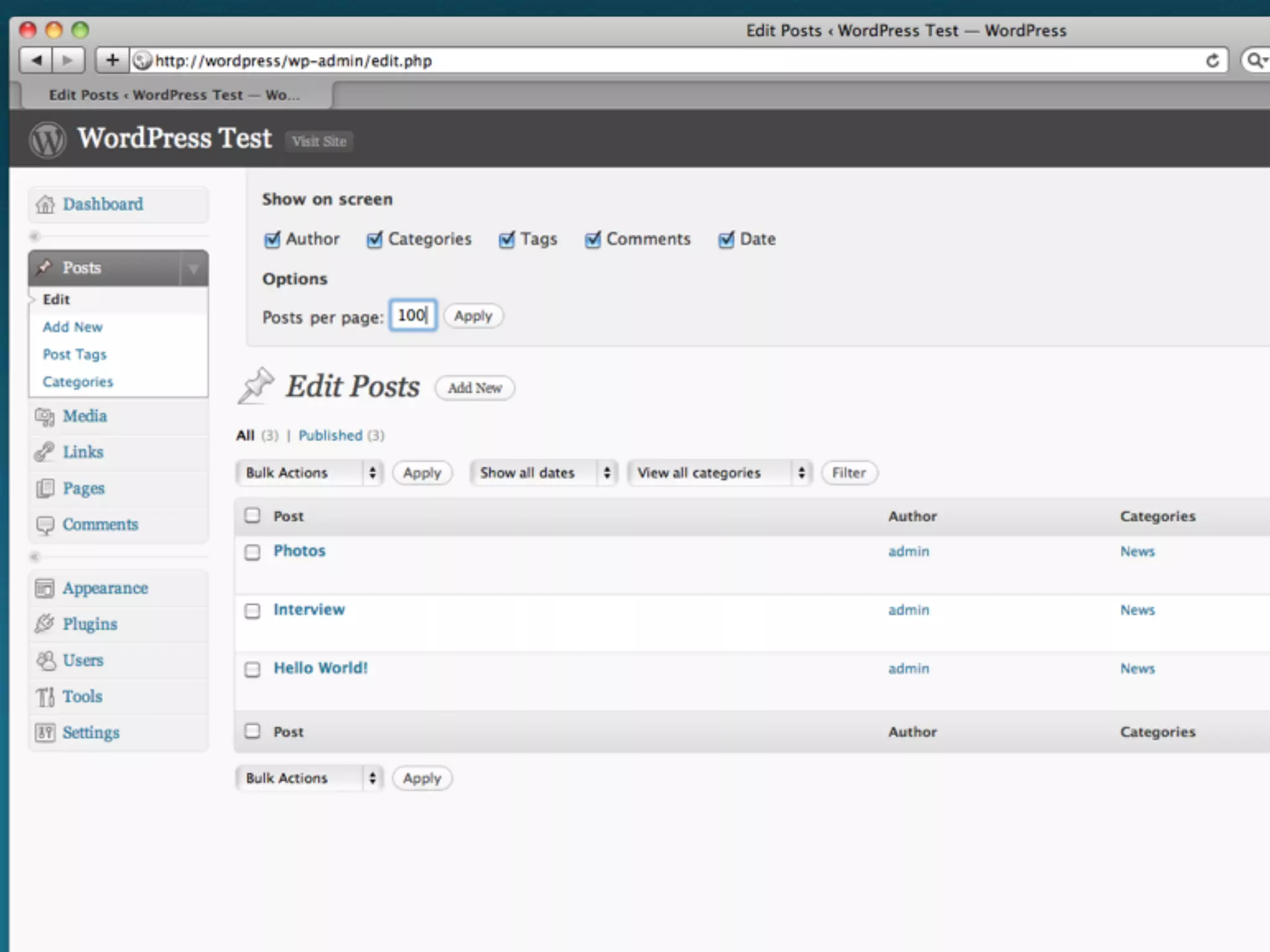This screenshot has width=1270, height=952.
Task: Open Dashboard via the house icon
Action: click(45, 204)
